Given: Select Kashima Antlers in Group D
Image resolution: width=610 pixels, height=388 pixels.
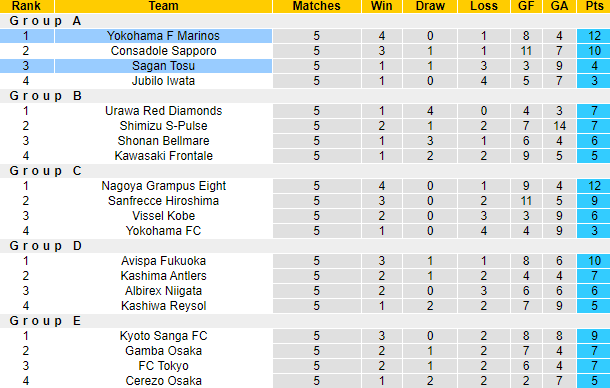Looking at the screenshot, I should pyautogui.click(x=163, y=276).
